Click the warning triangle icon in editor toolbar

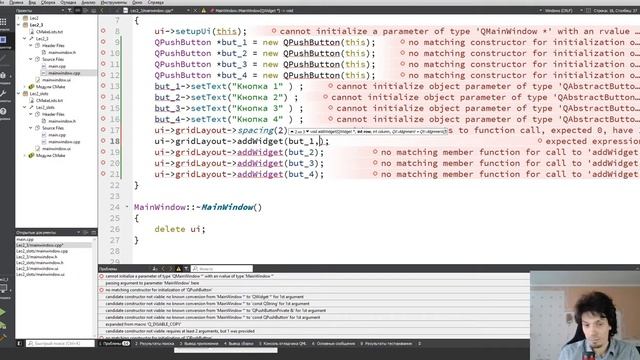[203, 10]
